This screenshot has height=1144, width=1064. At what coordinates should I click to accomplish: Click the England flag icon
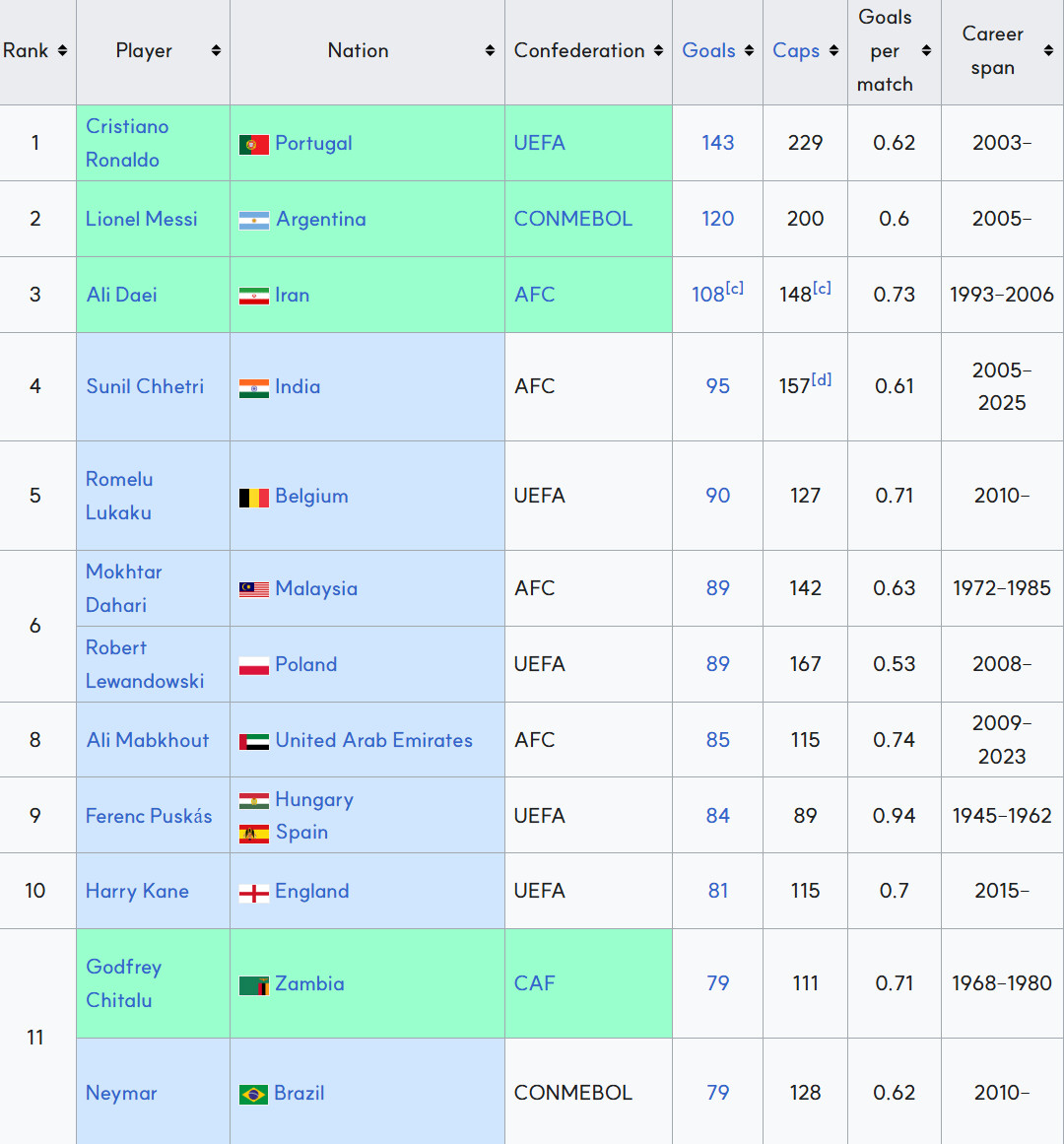click(x=254, y=893)
